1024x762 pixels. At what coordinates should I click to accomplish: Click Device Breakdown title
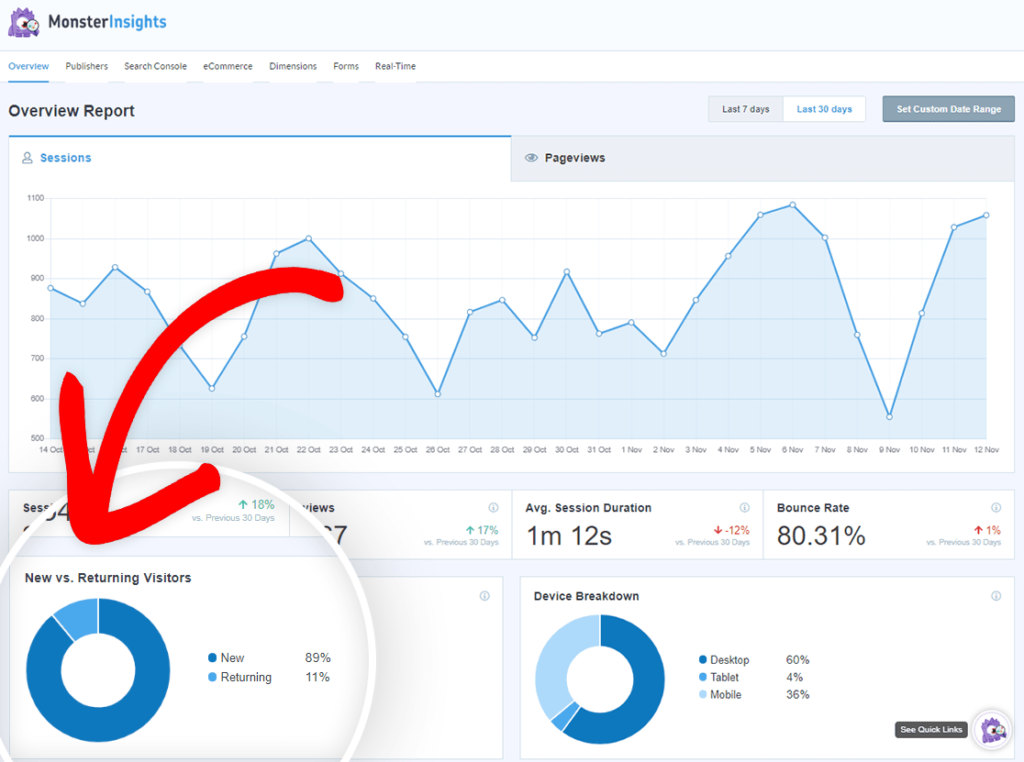pyautogui.click(x=586, y=596)
